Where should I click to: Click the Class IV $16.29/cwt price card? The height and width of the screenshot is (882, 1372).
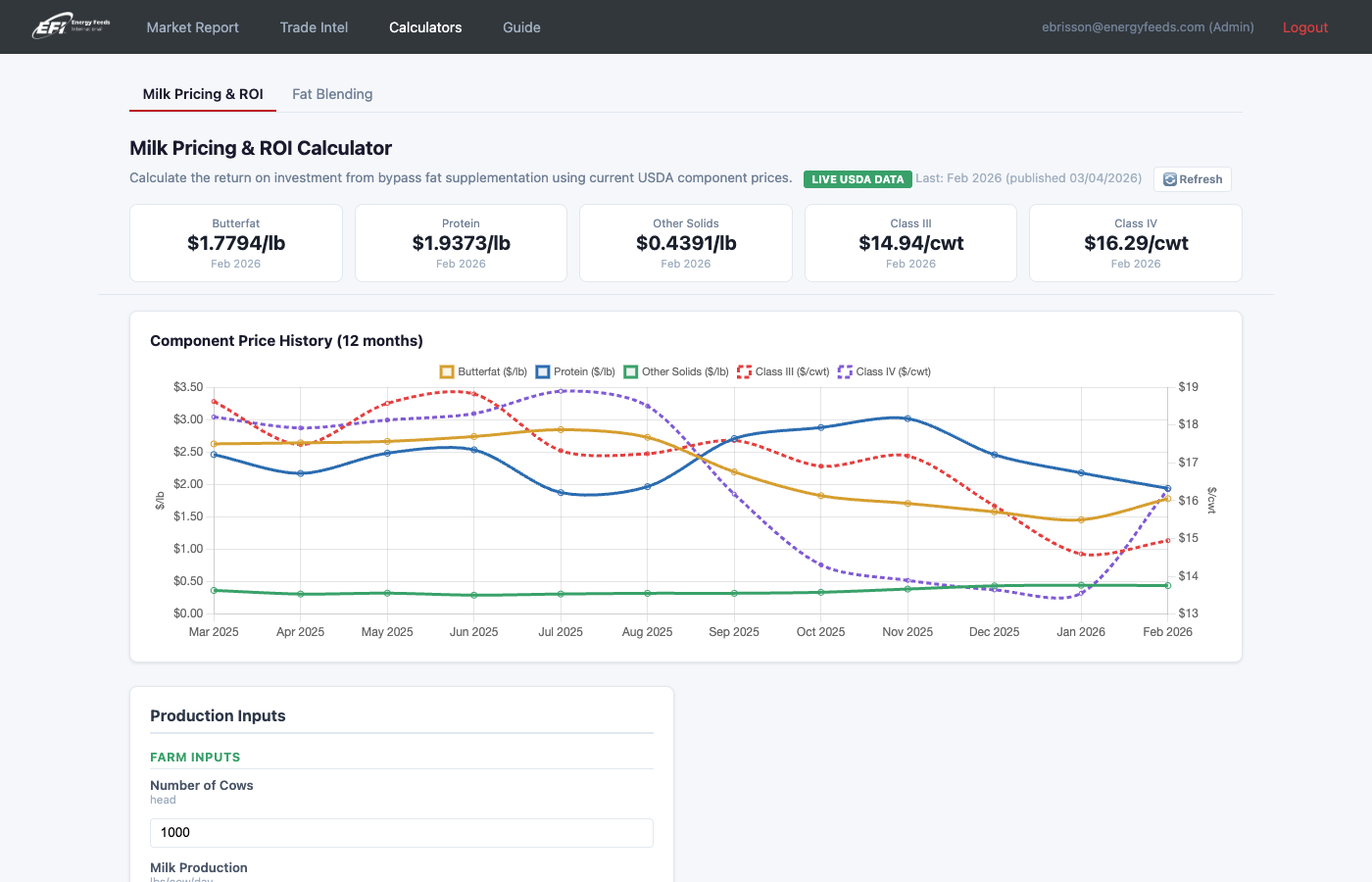pyautogui.click(x=1135, y=242)
